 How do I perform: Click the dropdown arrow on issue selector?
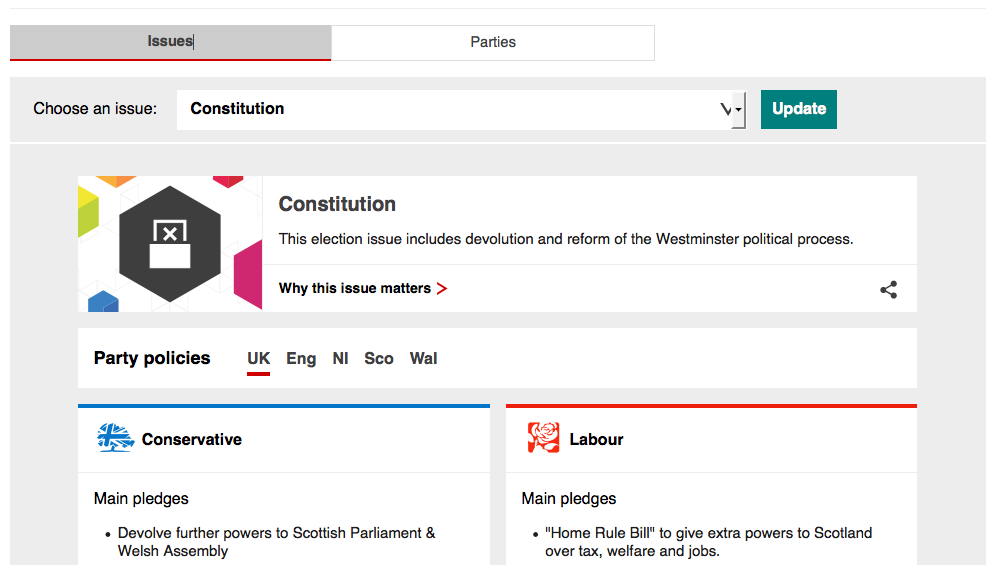point(733,110)
